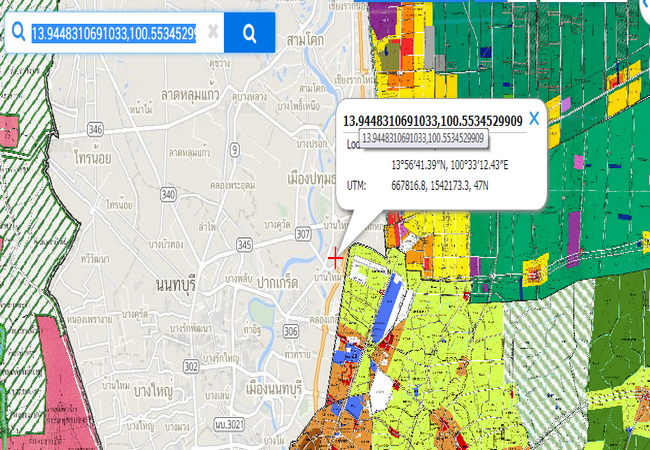This screenshot has height=450, width=650.
Task: Click the บางม่วง map label
Action: click(177, 426)
